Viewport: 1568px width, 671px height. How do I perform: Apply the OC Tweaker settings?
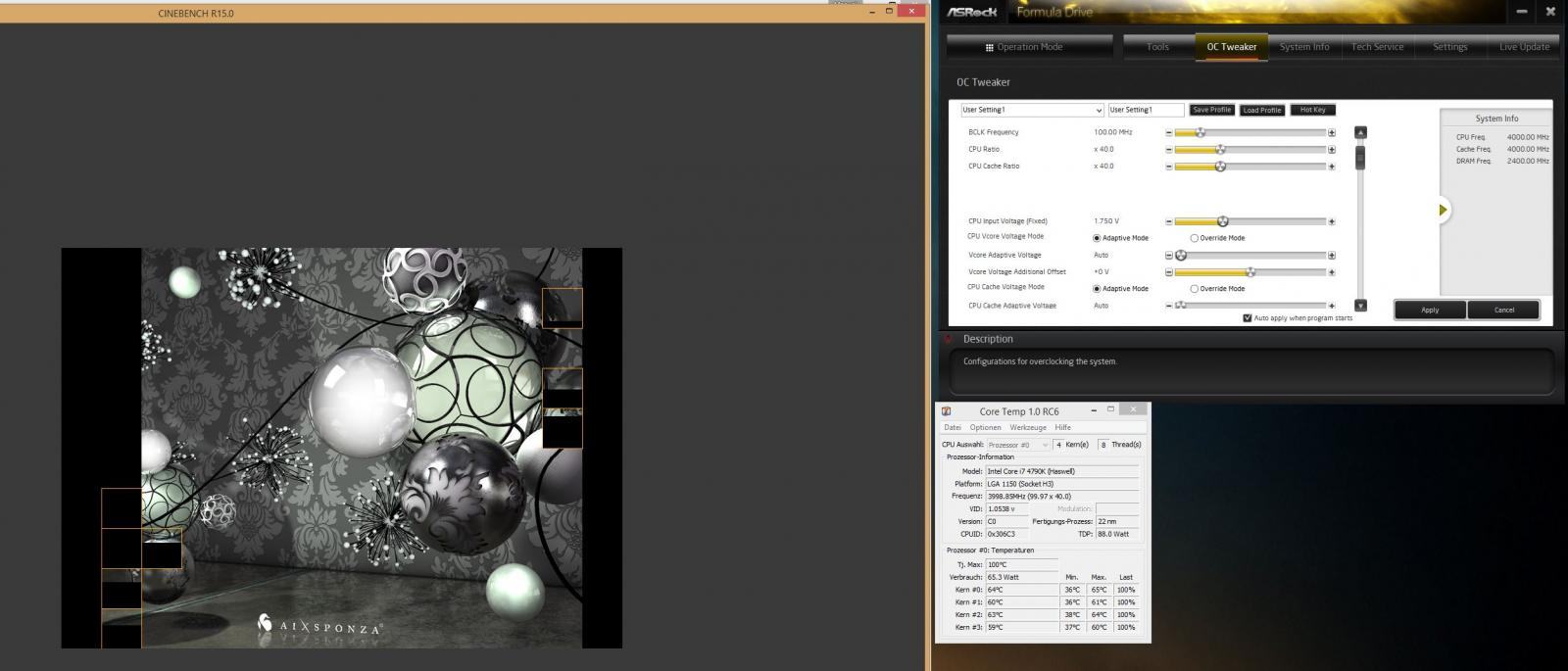pyautogui.click(x=1430, y=311)
